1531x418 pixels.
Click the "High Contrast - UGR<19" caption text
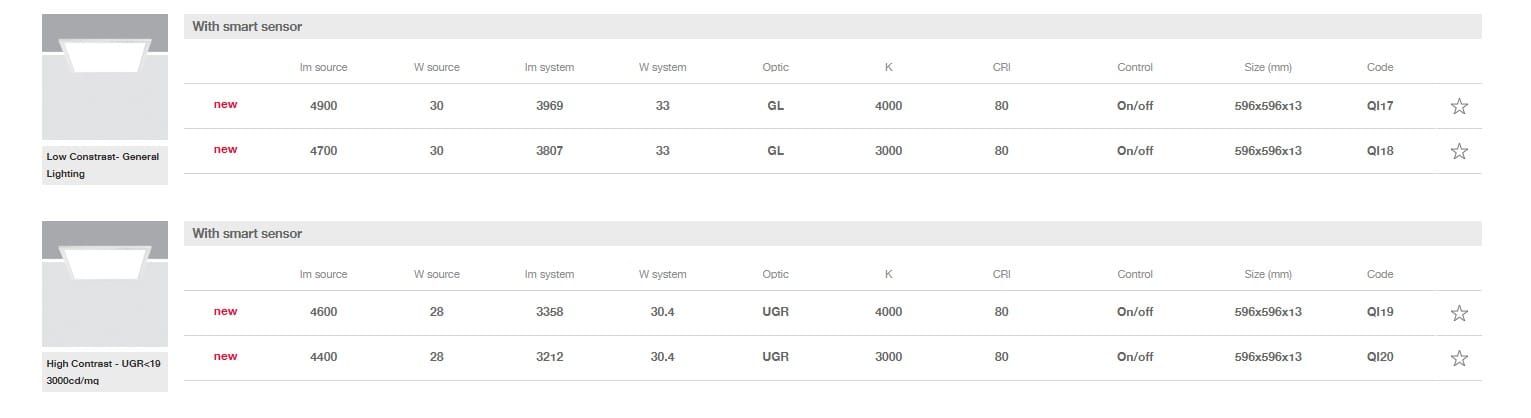103,364
